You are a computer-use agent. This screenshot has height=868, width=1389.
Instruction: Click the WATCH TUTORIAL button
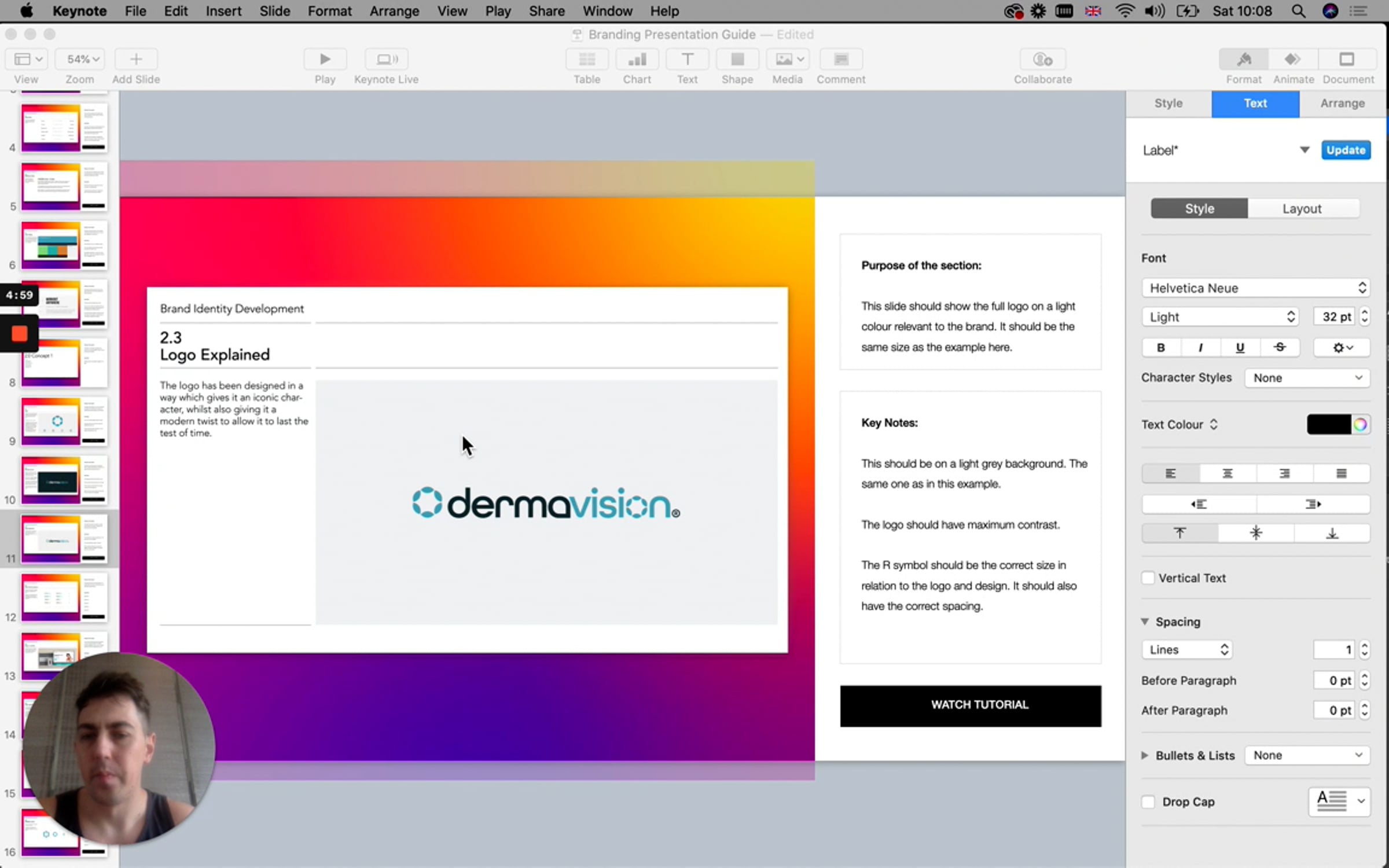[x=970, y=705]
